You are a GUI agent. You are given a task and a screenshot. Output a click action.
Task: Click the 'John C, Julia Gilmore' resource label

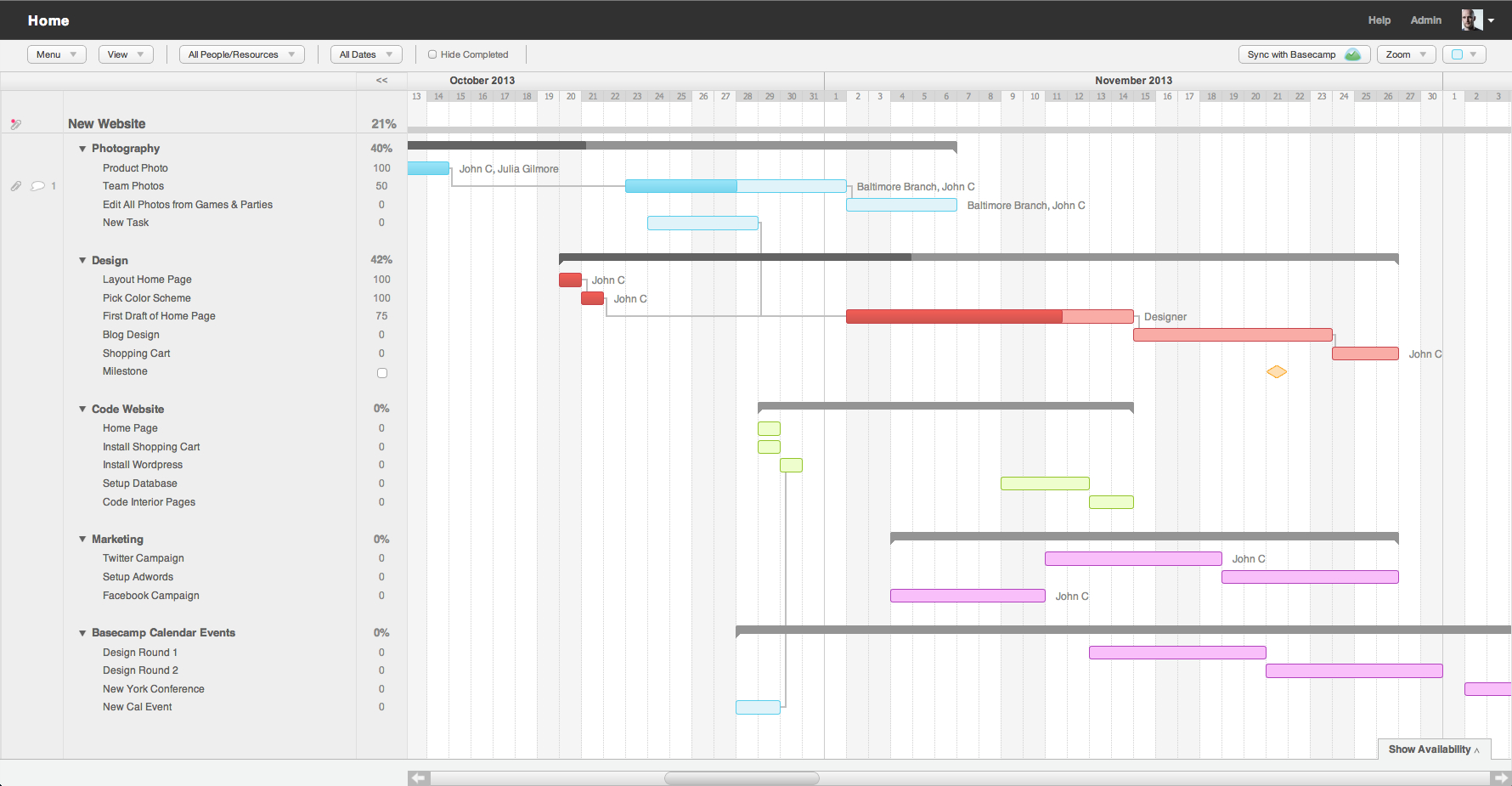[509, 169]
